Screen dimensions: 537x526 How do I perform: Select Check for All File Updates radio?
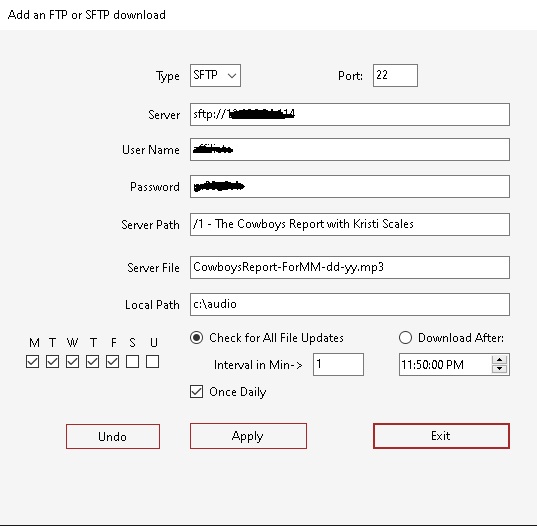pos(197,338)
